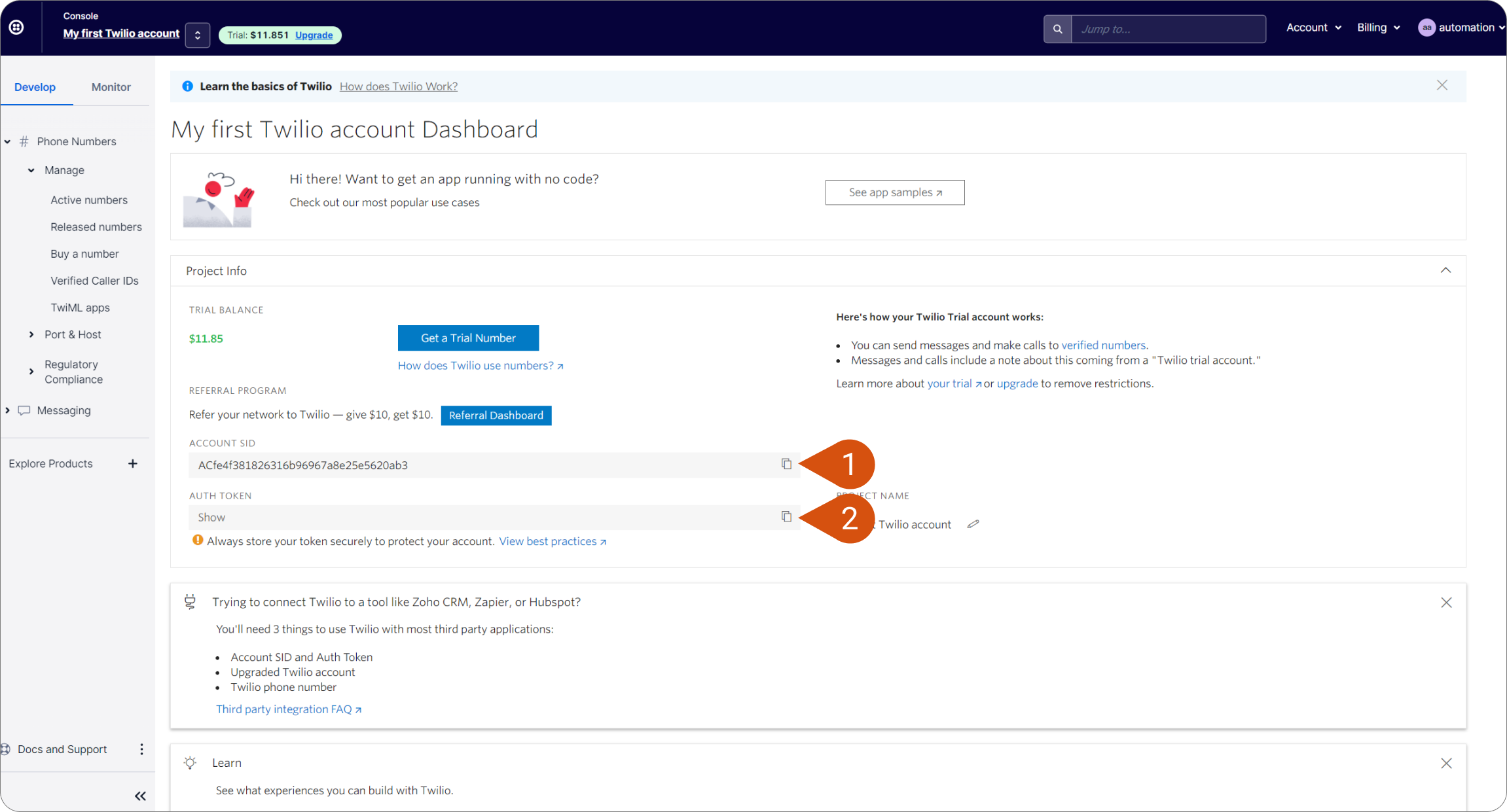
Task: Copy the Auth Token value
Action: click(786, 517)
